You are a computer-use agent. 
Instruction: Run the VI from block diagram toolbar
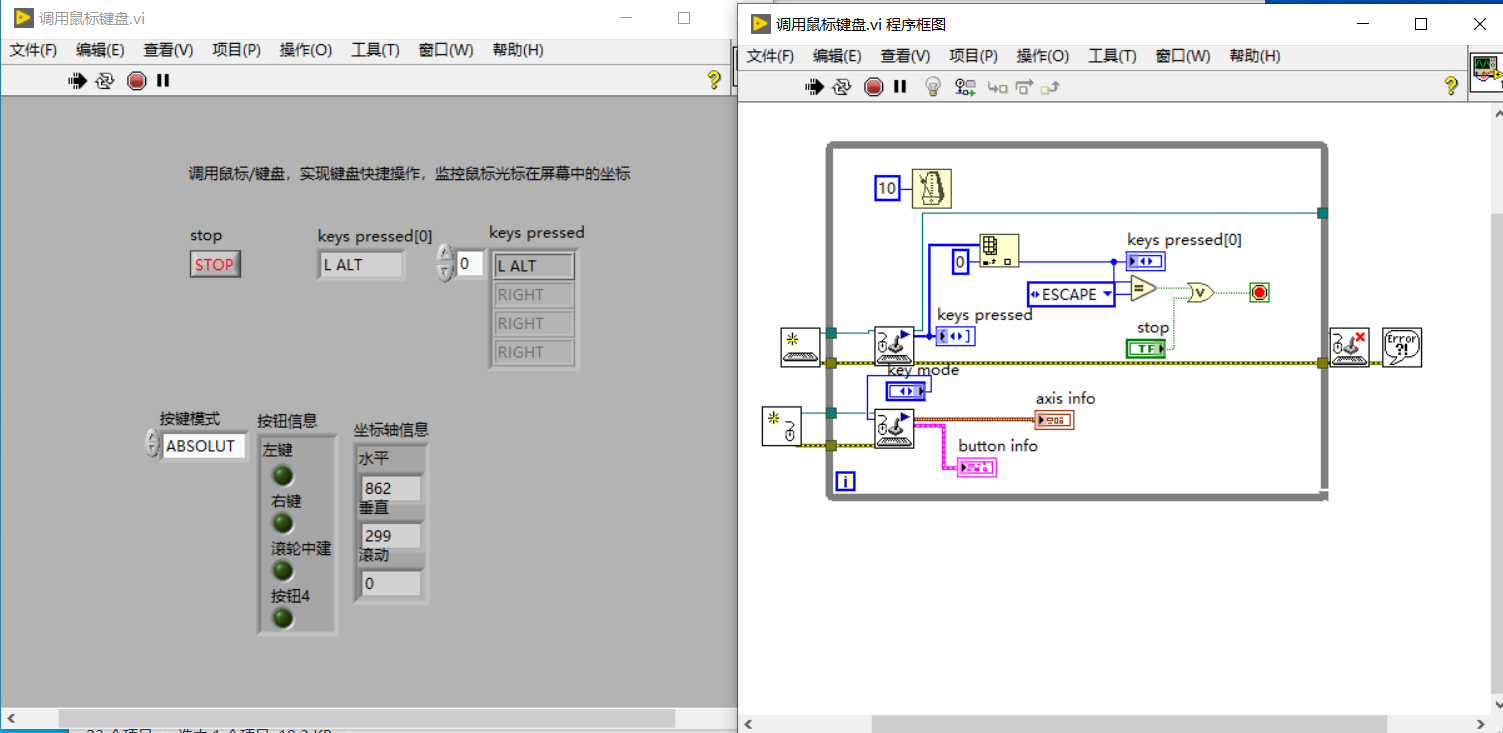pos(815,87)
